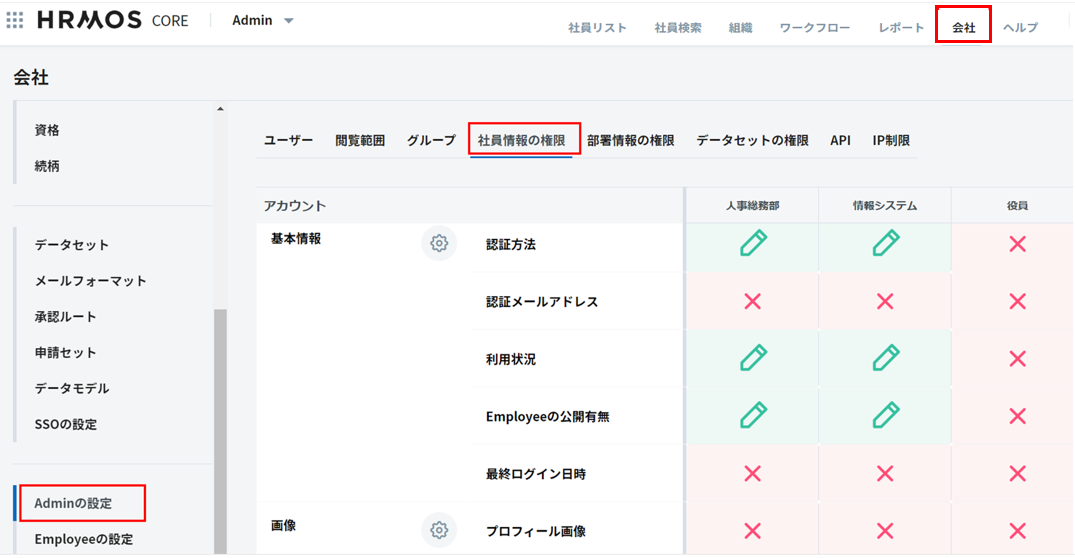
Task: Click pencil icon for 認証方法 under 人事総務部
Action: pyautogui.click(x=753, y=243)
